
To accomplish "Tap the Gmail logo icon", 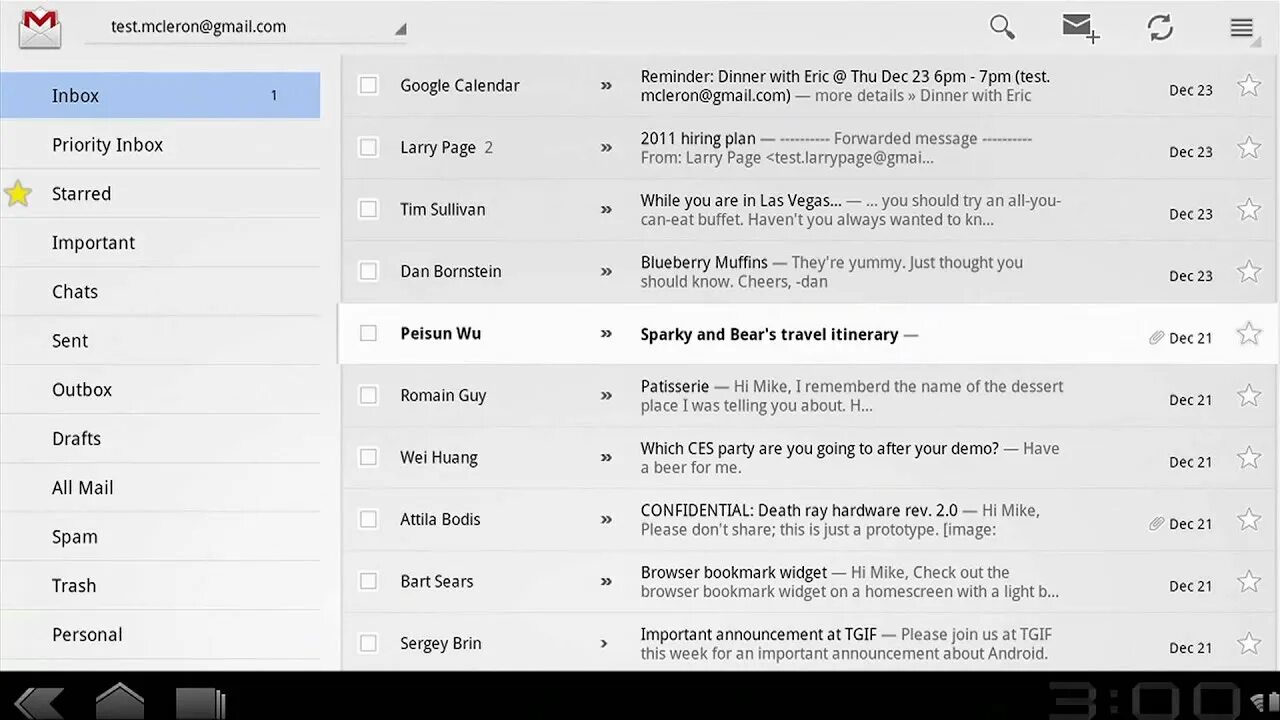I will coord(40,28).
